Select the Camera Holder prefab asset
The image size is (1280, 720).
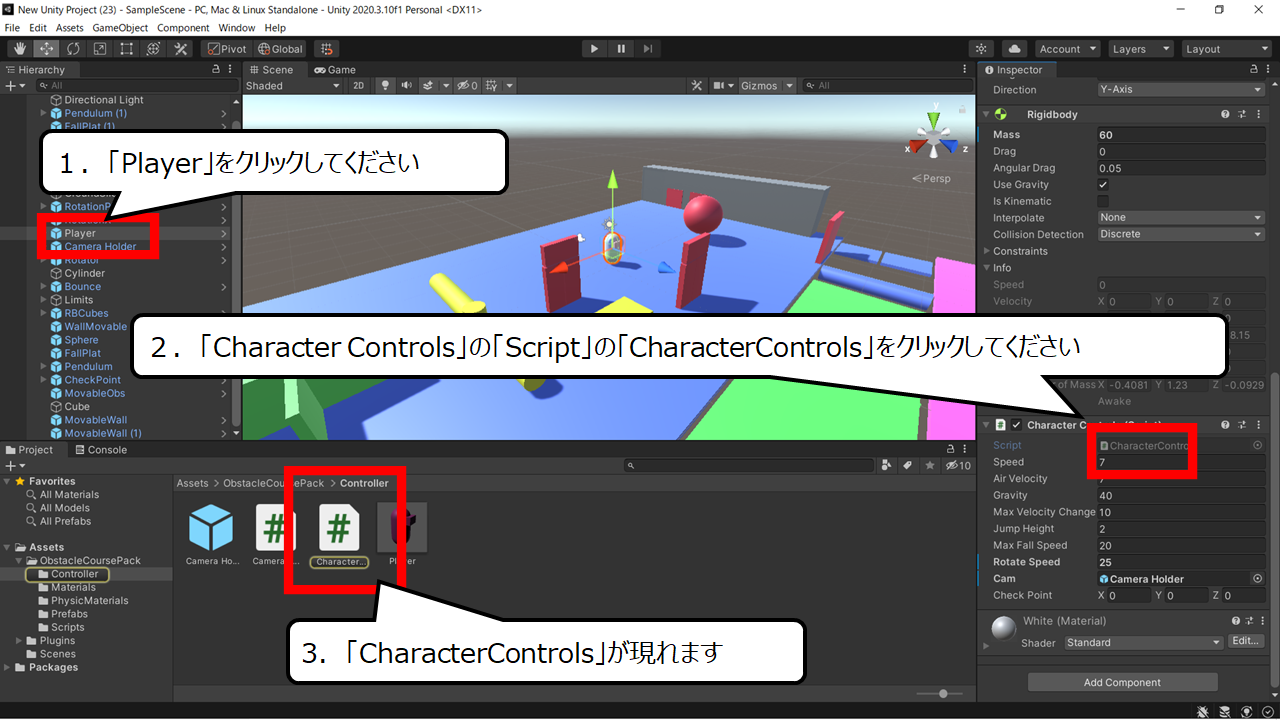pos(211,534)
